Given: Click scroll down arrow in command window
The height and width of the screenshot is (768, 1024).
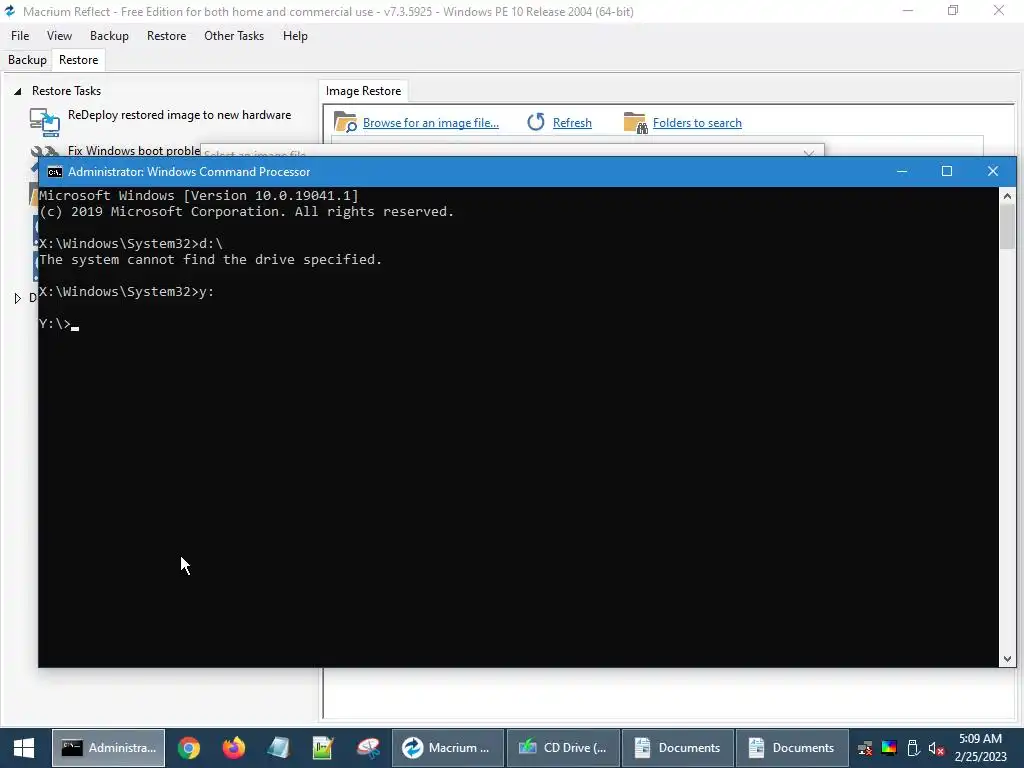Looking at the screenshot, I should click(1007, 659).
